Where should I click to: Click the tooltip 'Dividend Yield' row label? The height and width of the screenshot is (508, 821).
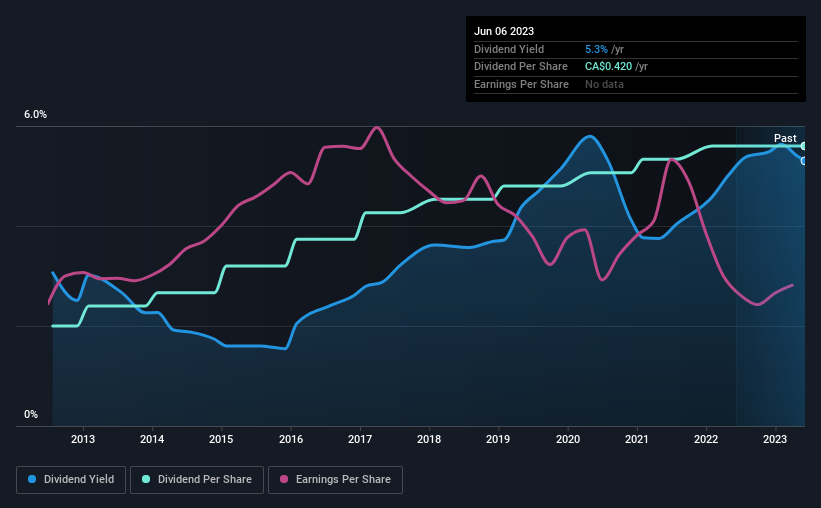pos(509,49)
